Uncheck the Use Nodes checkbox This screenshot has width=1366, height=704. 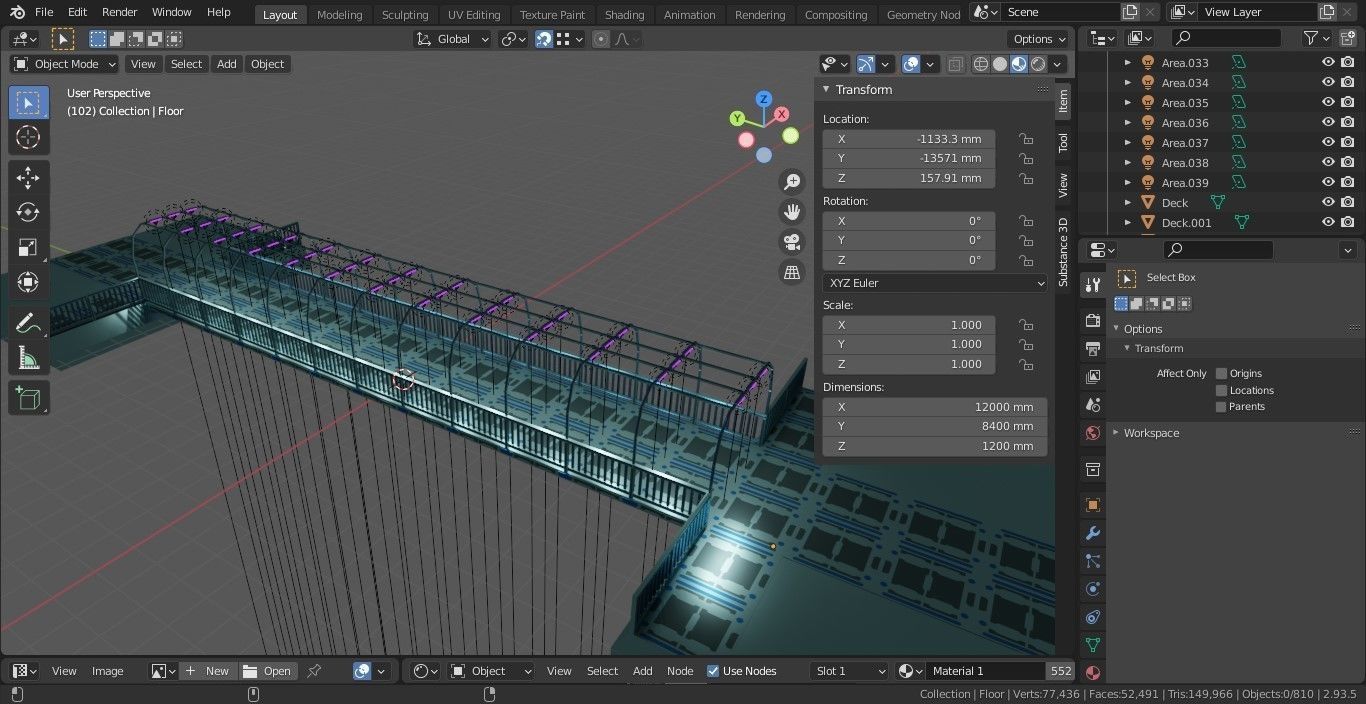pos(713,671)
